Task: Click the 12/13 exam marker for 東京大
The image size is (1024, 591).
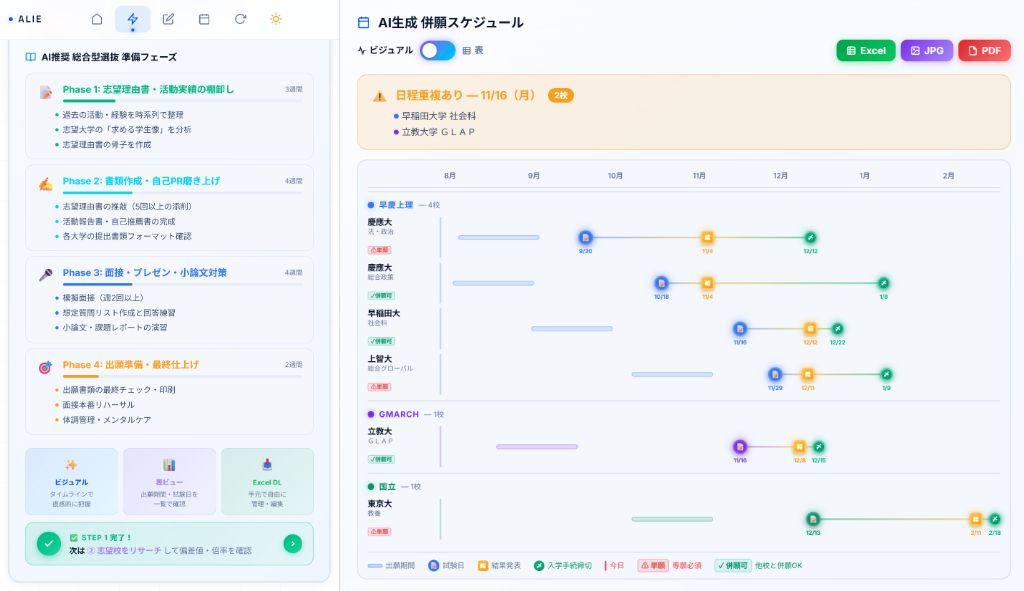Action: pyautogui.click(x=813, y=519)
